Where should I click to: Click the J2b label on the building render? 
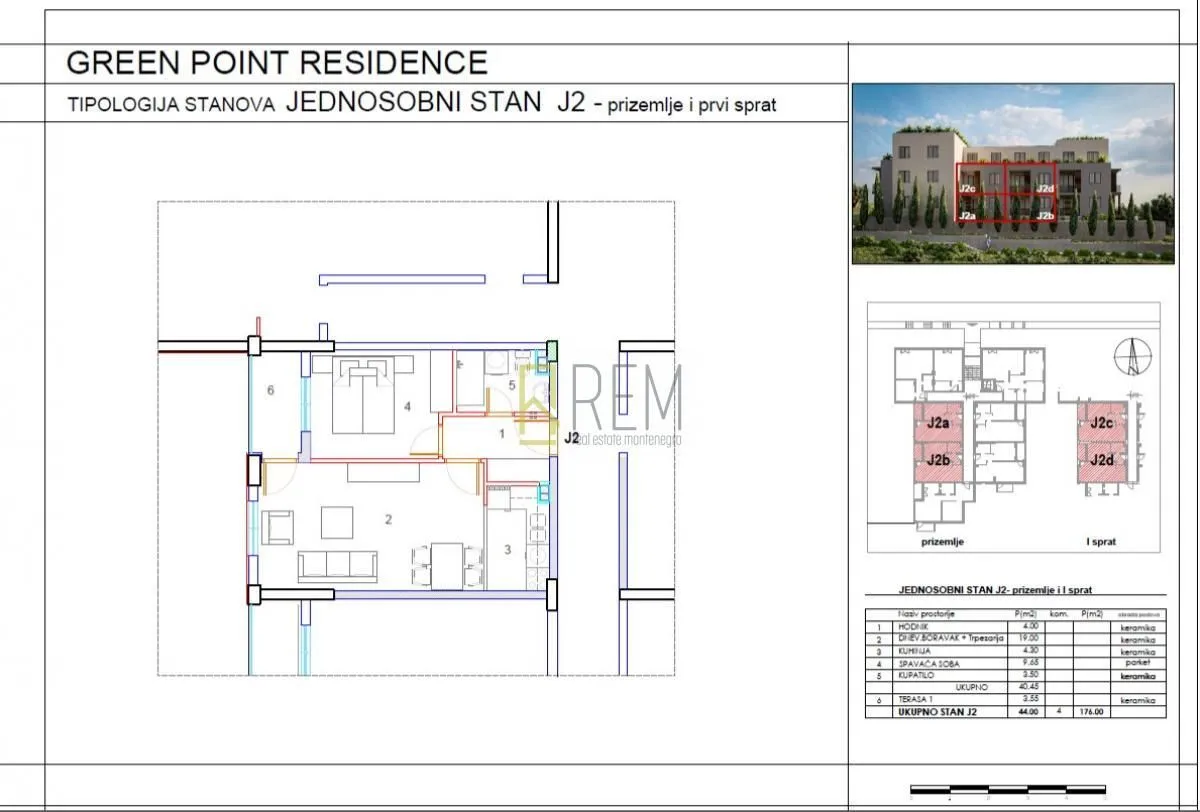(1045, 215)
